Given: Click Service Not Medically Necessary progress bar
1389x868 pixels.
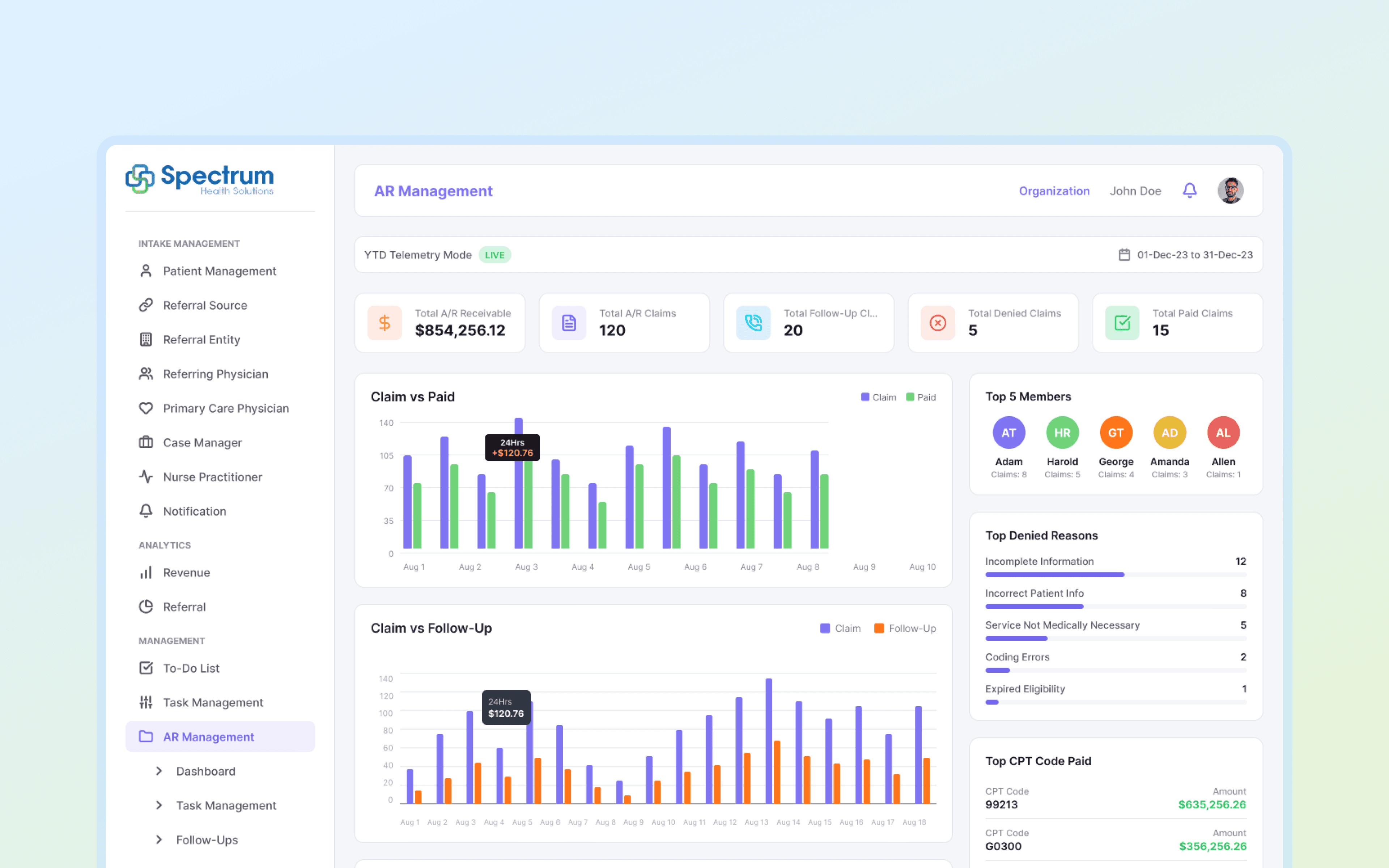Looking at the screenshot, I should (1116, 638).
